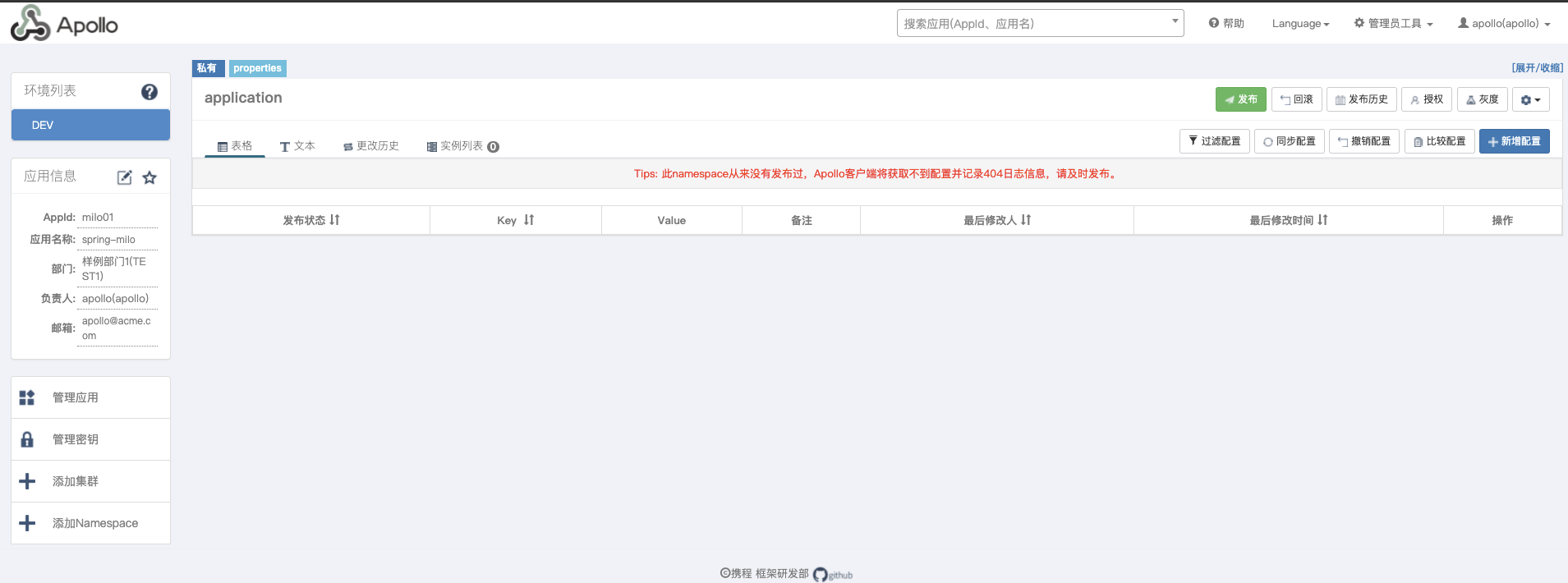Click the 备注 column header
1568x583 pixels.
802,220
